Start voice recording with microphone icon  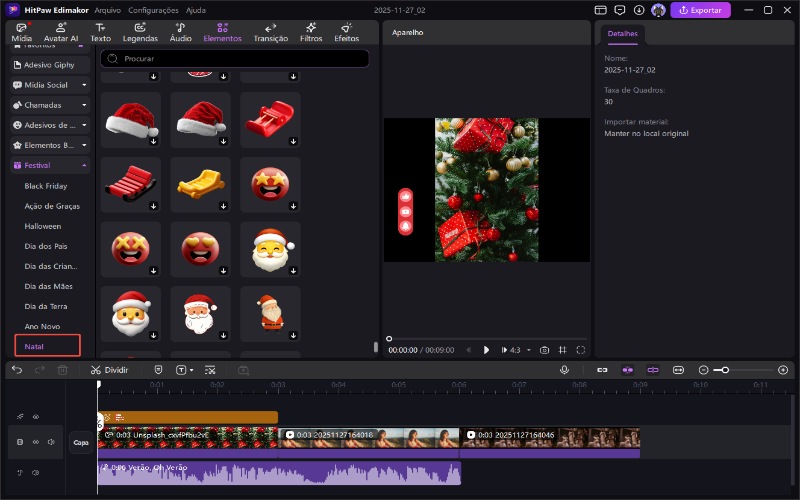tap(564, 370)
